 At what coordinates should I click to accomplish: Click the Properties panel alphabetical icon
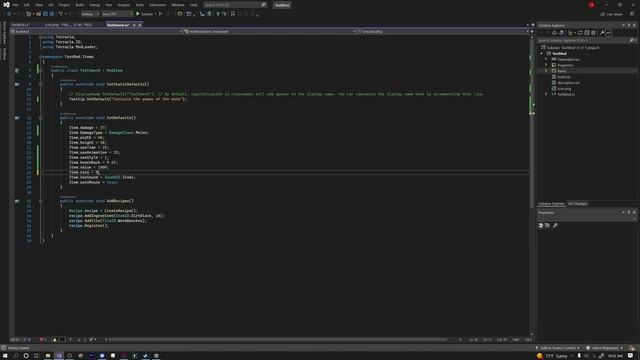547,225
